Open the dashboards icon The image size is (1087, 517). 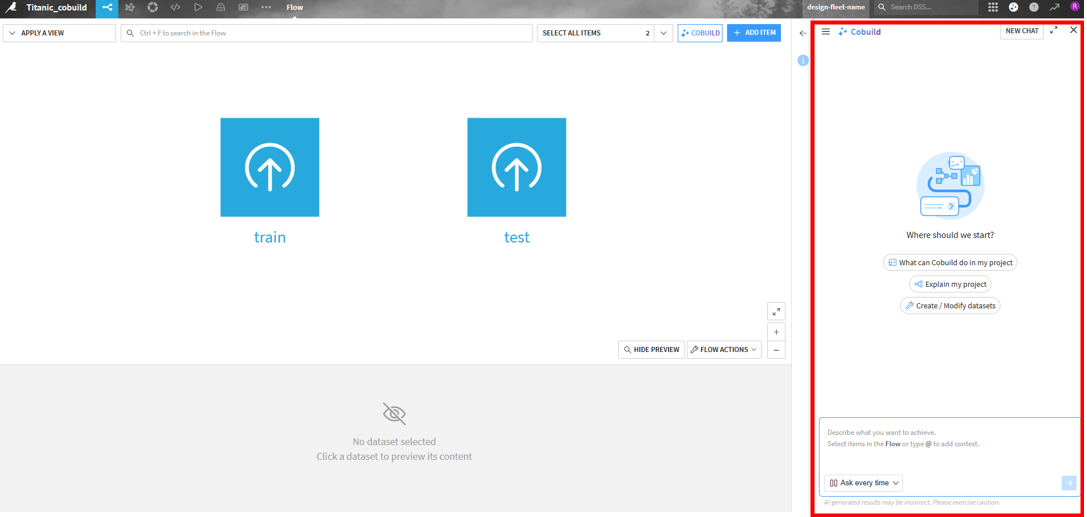243,8
